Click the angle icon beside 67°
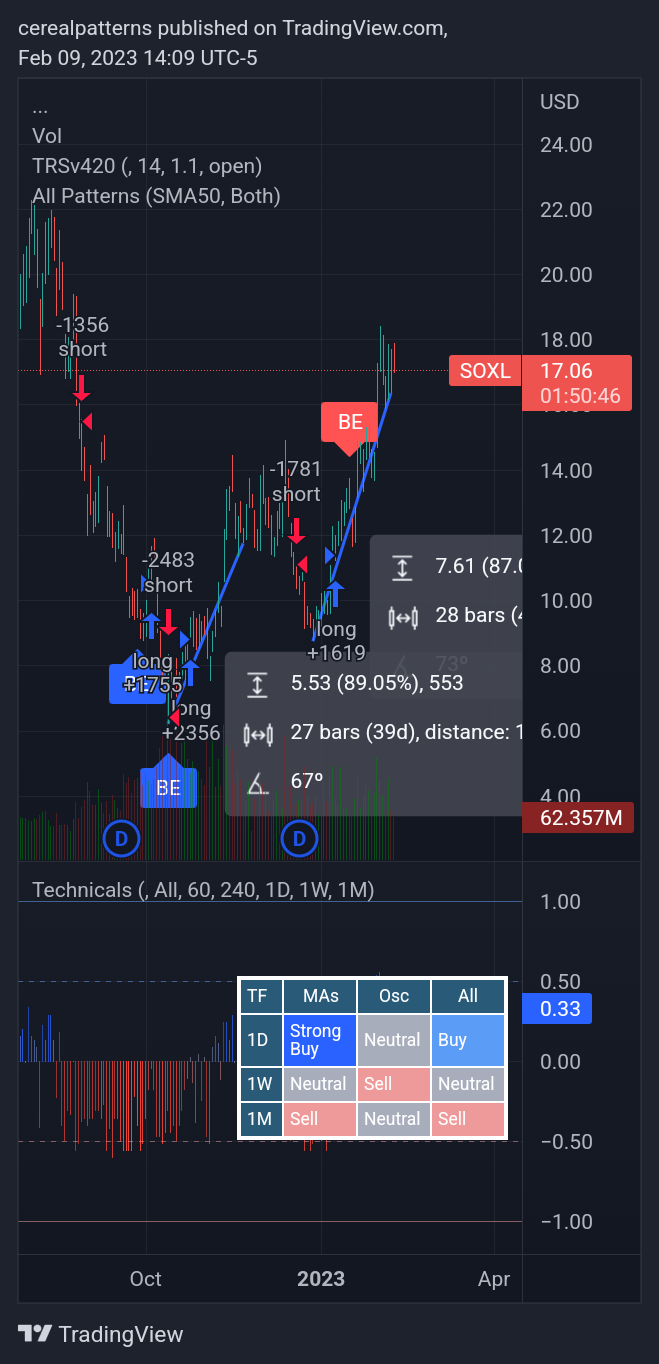Viewport: 659px width, 1364px height. pyautogui.click(x=258, y=782)
